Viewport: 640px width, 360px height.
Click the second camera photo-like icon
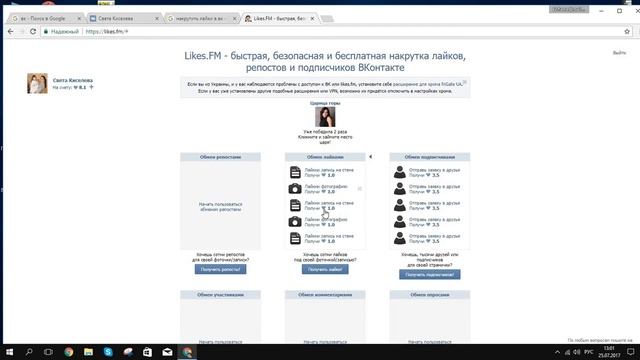[295, 222]
